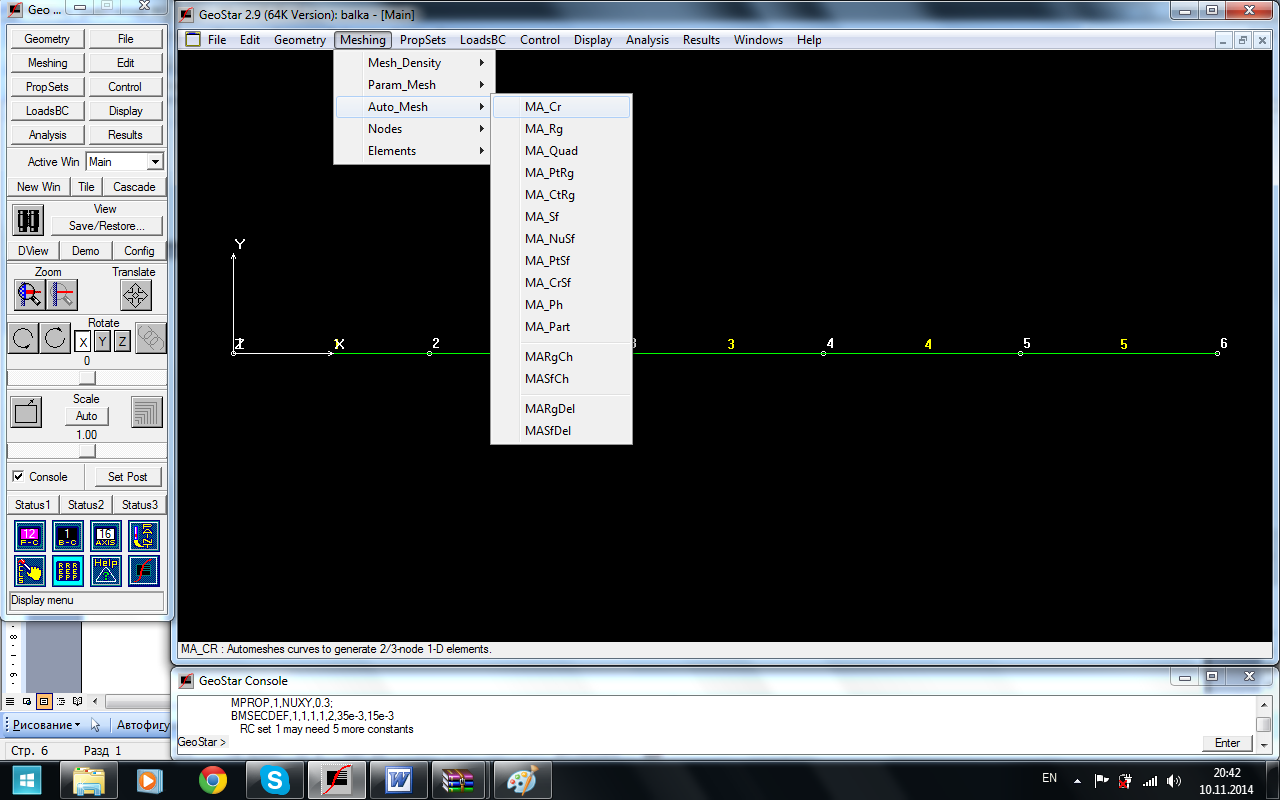
Task: Click the Zoom Out magnifier icon
Action: pyautogui.click(x=62, y=295)
